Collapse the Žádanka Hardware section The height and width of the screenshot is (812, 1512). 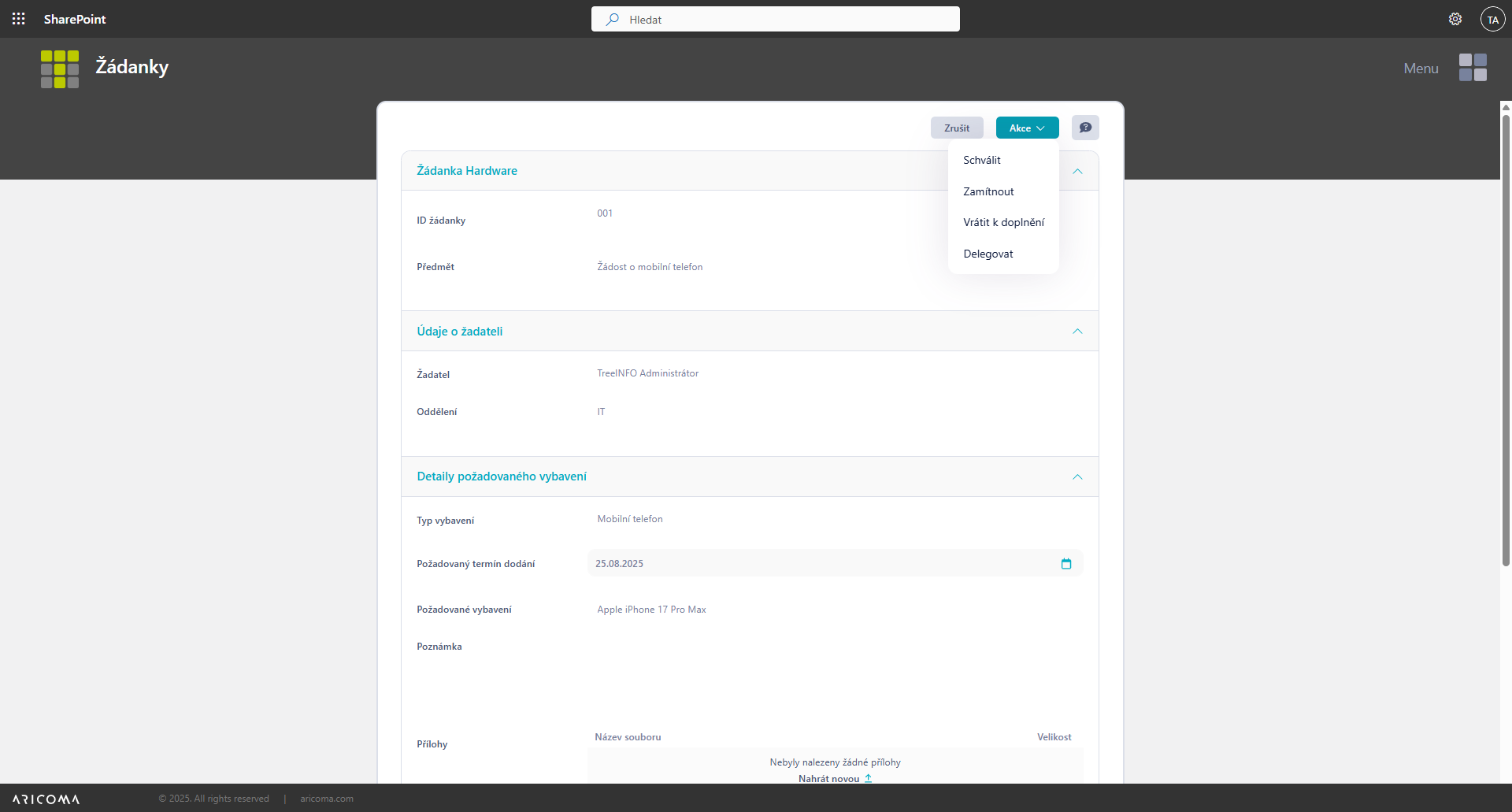pos(1077,172)
